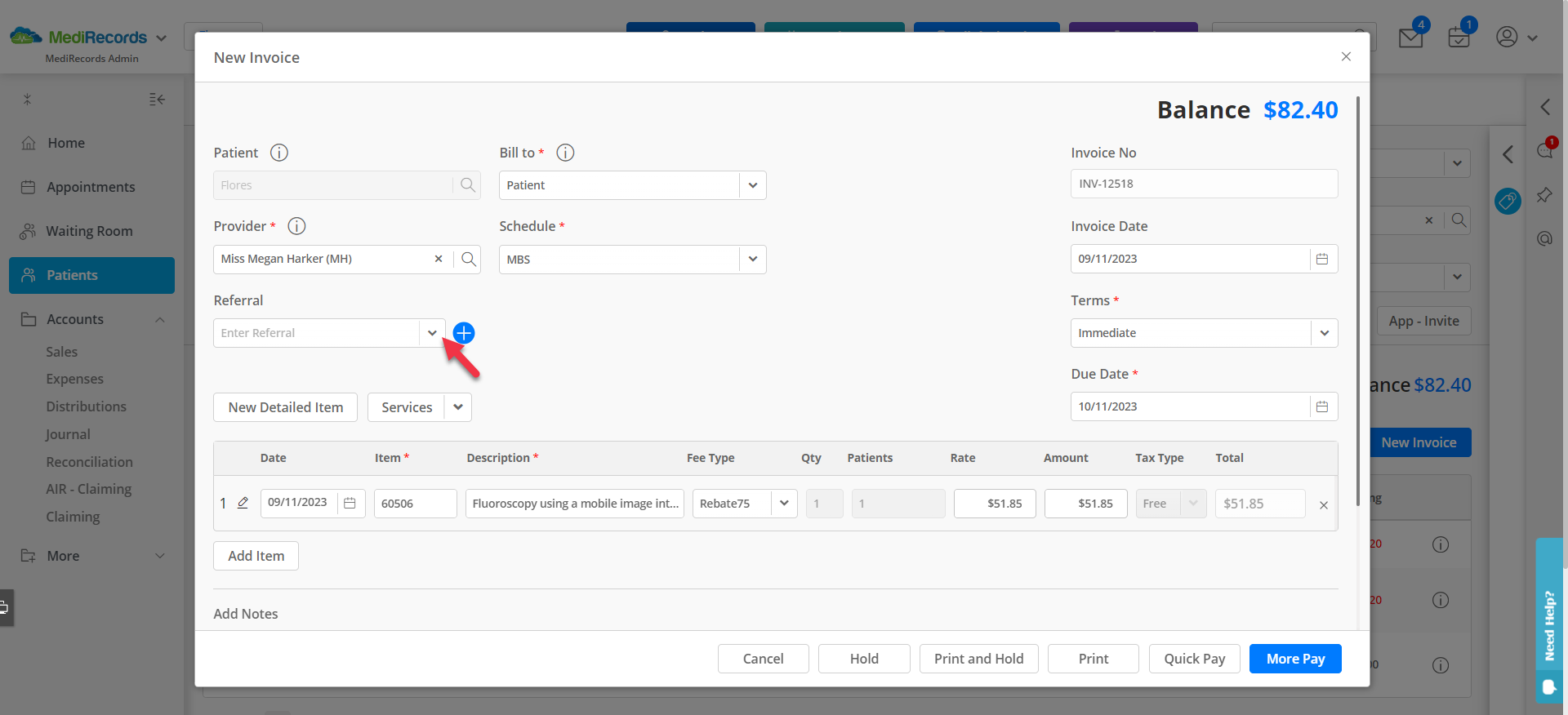Expand the Schedule MBS dropdown
Viewport: 1568px width, 715px height.
(752, 260)
